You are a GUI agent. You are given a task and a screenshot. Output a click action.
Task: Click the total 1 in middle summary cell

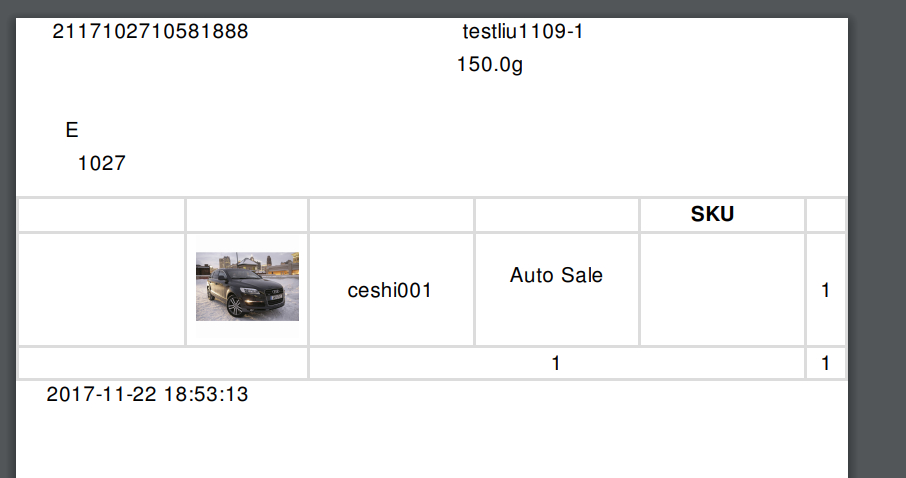[556, 363]
